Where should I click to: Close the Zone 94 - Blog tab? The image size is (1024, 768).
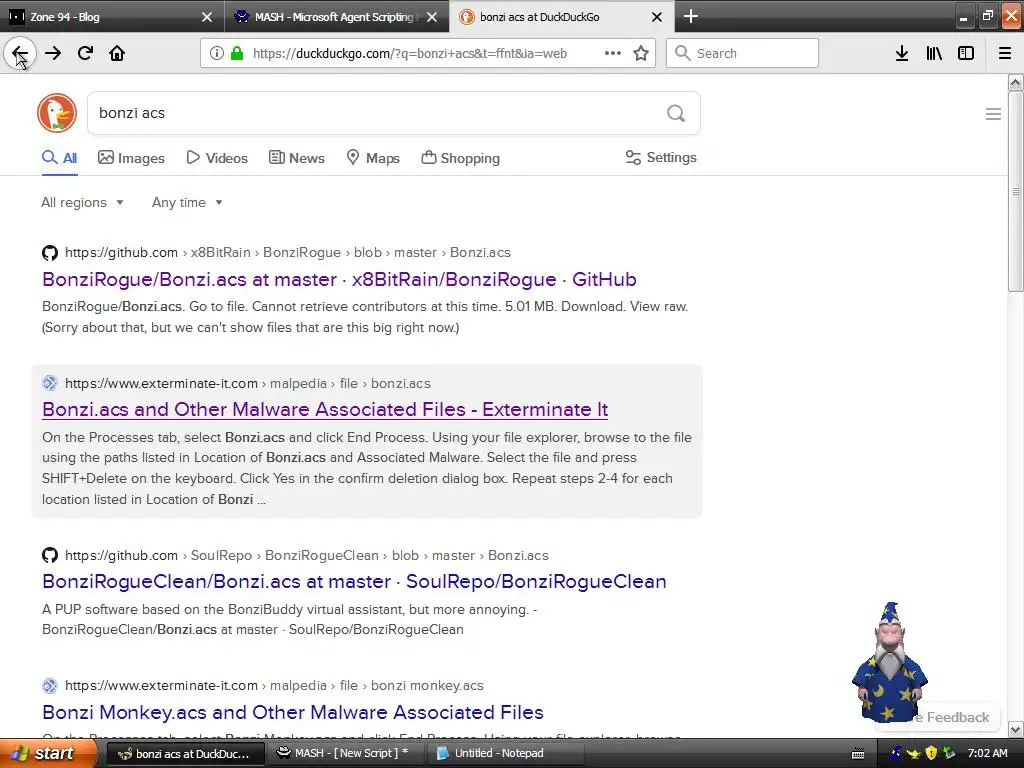click(x=206, y=17)
